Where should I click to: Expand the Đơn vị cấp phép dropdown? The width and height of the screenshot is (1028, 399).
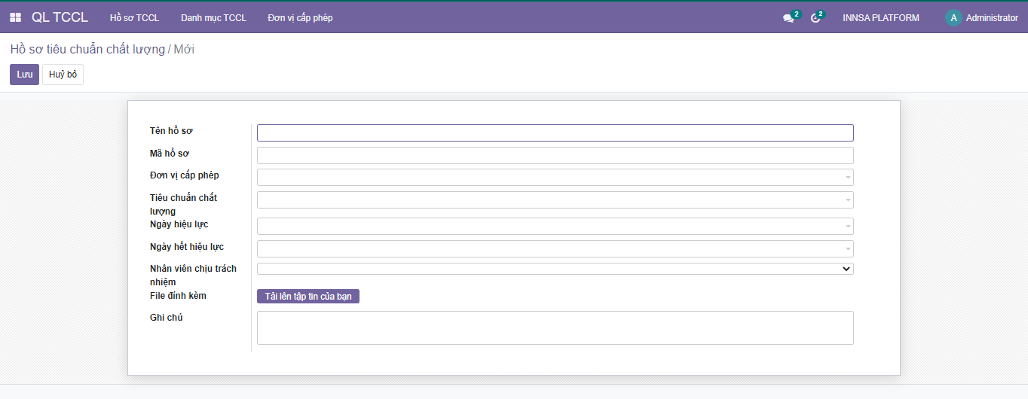[x=555, y=178]
